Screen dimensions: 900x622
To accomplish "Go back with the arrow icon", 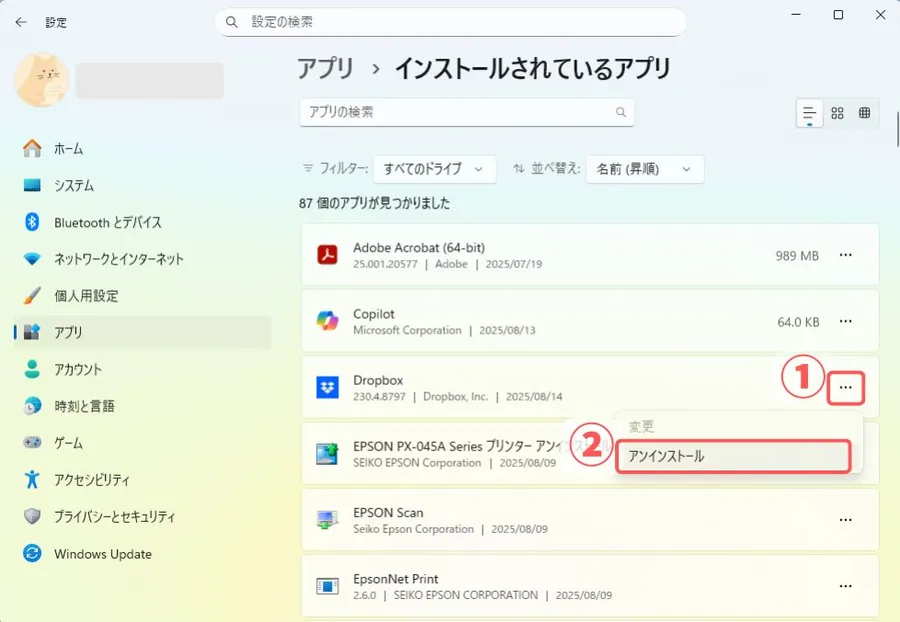I will (21, 22).
